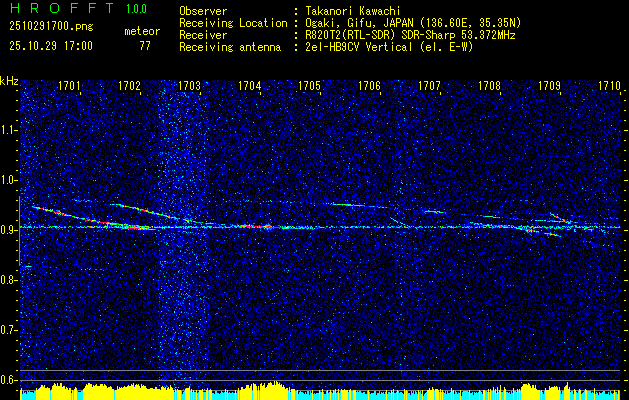Click time marker 1709
The height and width of the screenshot is (400, 629).
point(549,85)
